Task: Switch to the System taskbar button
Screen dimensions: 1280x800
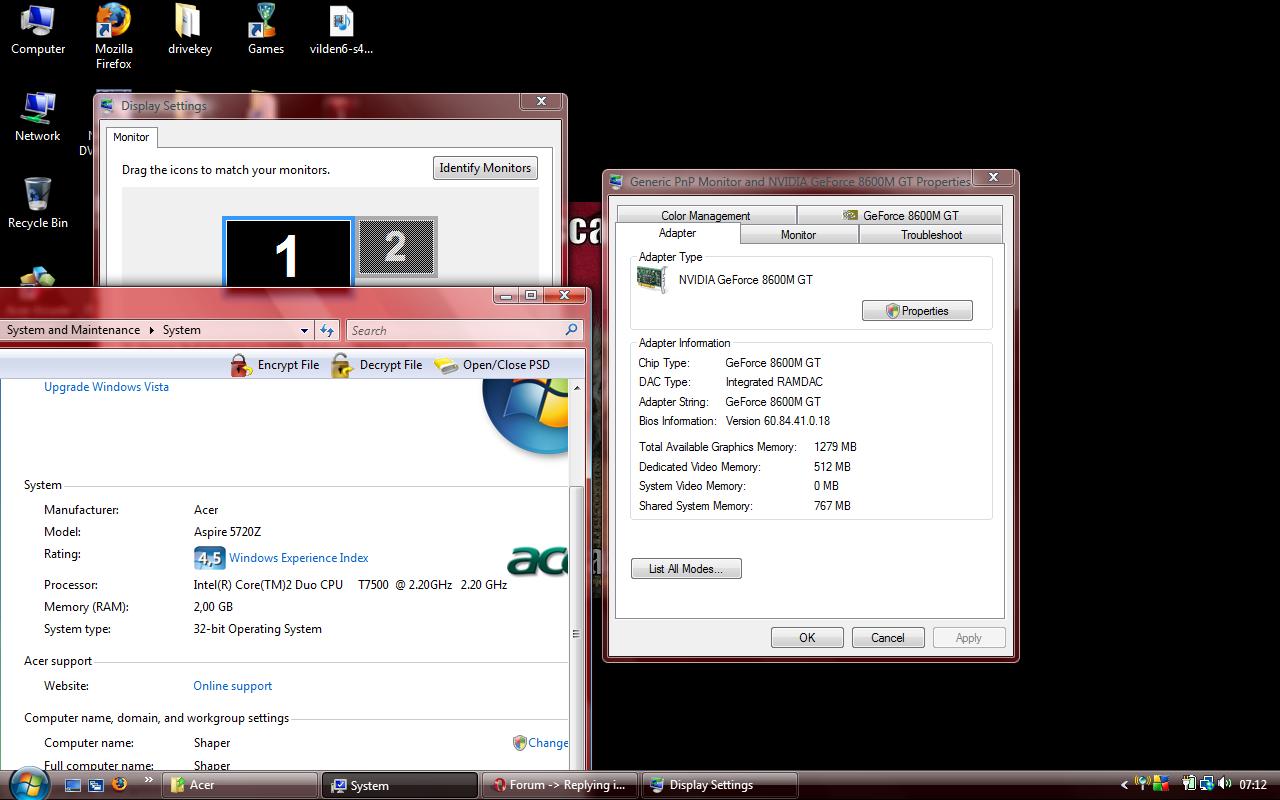Action: tap(399, 785)
